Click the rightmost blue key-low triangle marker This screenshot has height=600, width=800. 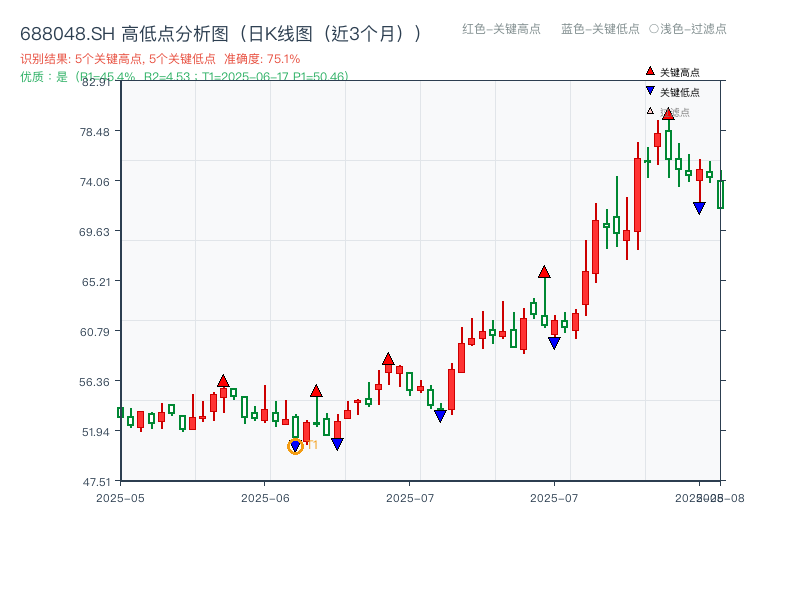click(x=698, y=206)
